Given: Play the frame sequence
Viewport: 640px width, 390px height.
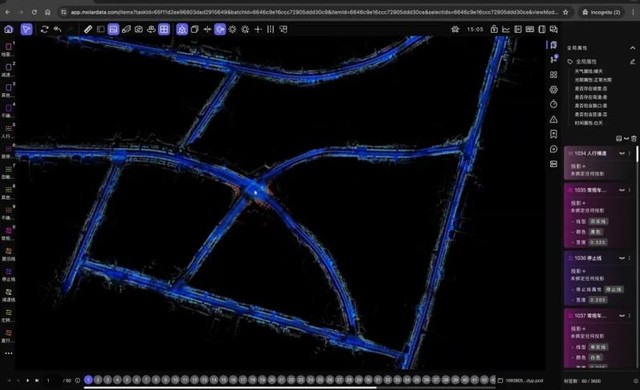Looking at the screenshot, I should tap(27, 380).
